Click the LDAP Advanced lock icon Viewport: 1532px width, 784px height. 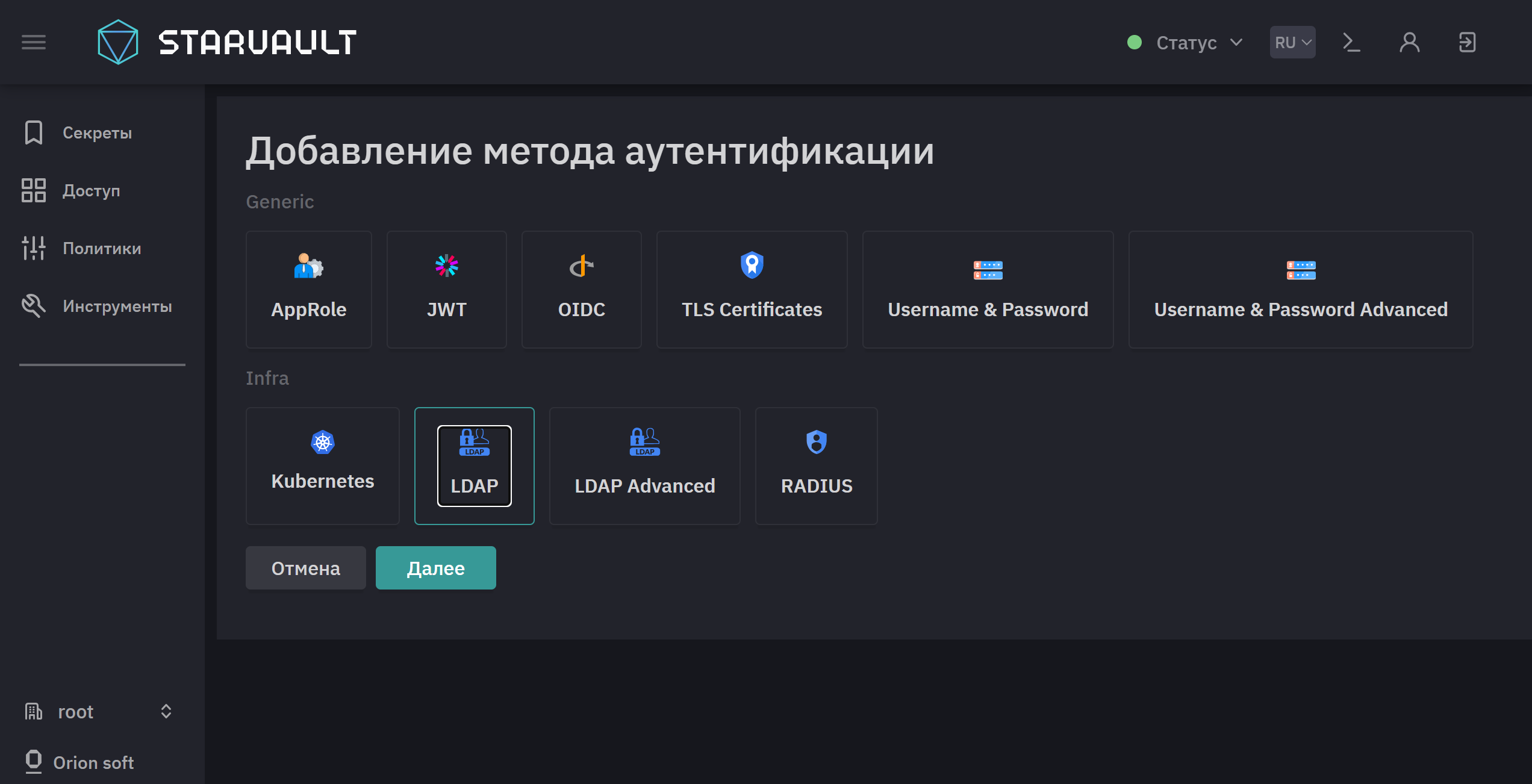[645, 442]
